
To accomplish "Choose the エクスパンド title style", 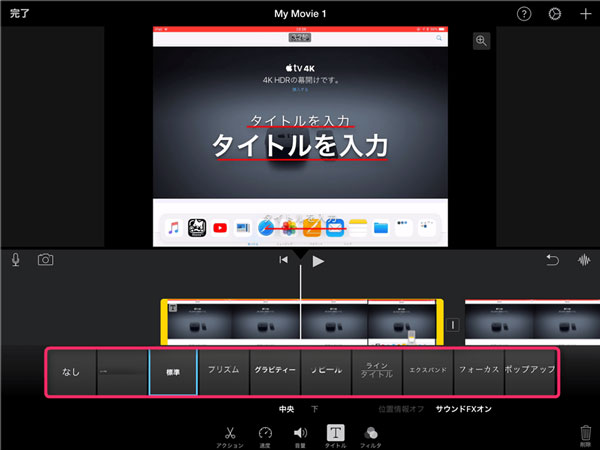I will coord(428,372).
